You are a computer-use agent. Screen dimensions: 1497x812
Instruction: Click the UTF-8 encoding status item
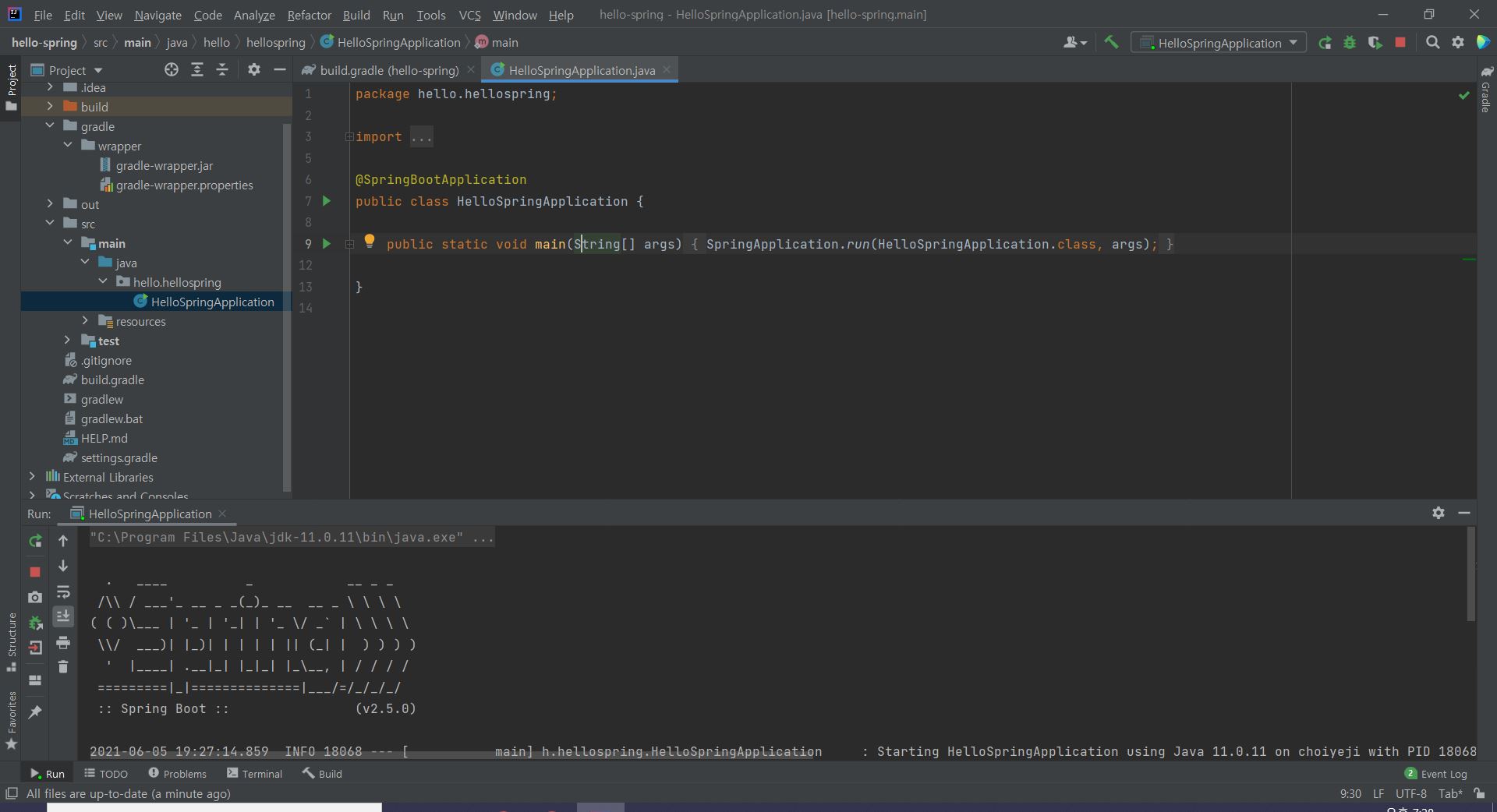(x=1410, y=793)
